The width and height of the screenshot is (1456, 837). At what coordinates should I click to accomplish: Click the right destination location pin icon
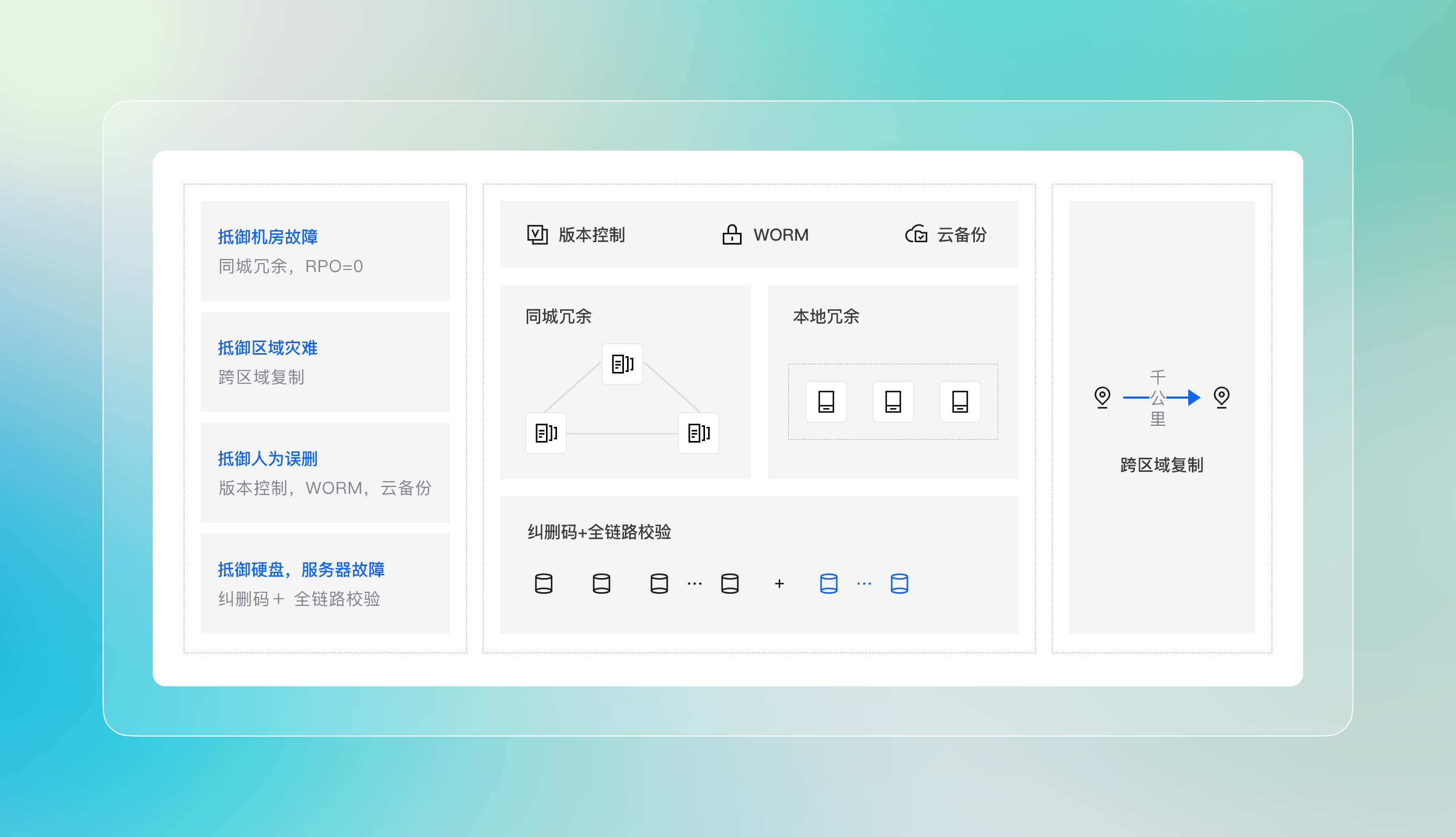1221,397
